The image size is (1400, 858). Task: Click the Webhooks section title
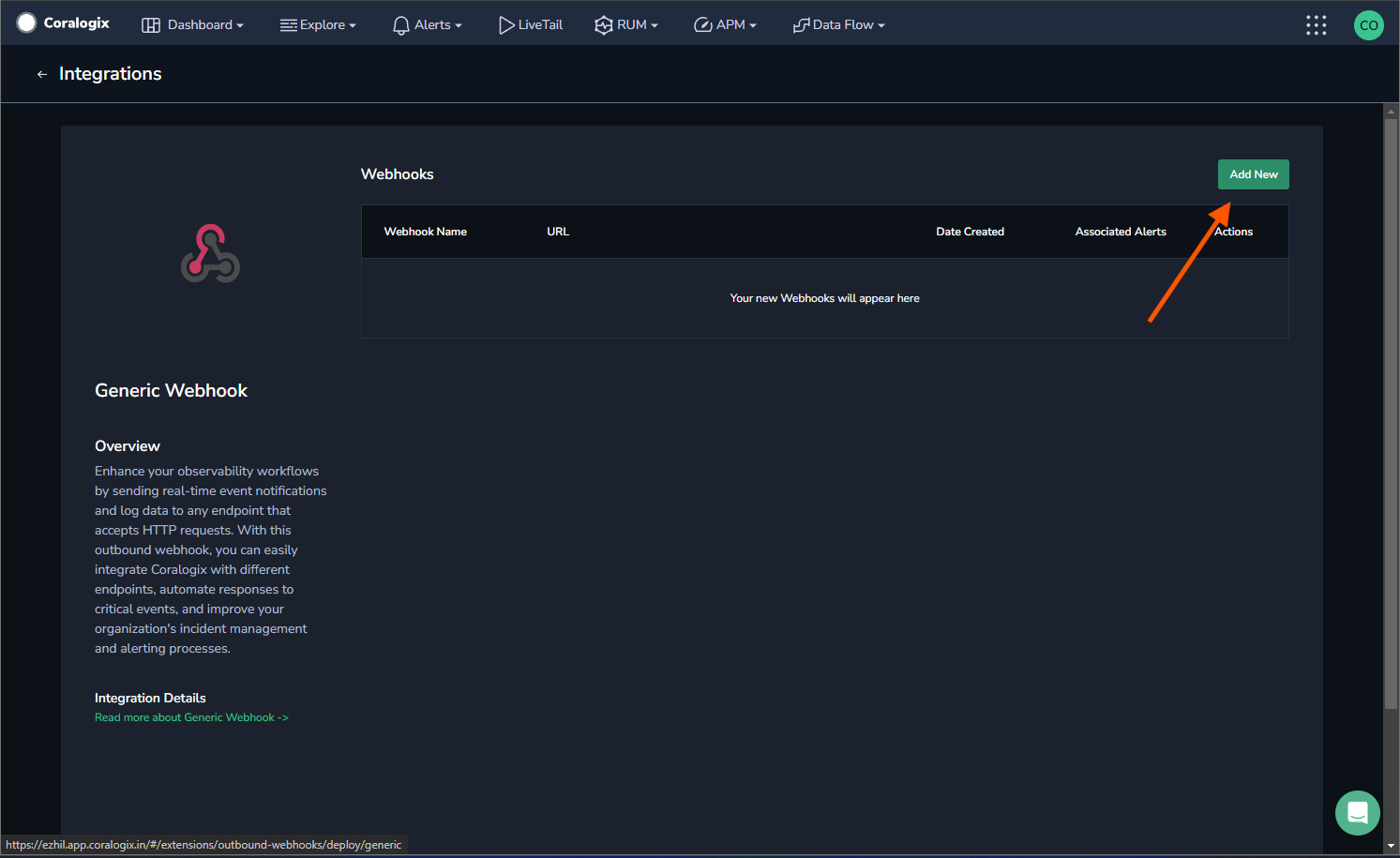[398, 174]
